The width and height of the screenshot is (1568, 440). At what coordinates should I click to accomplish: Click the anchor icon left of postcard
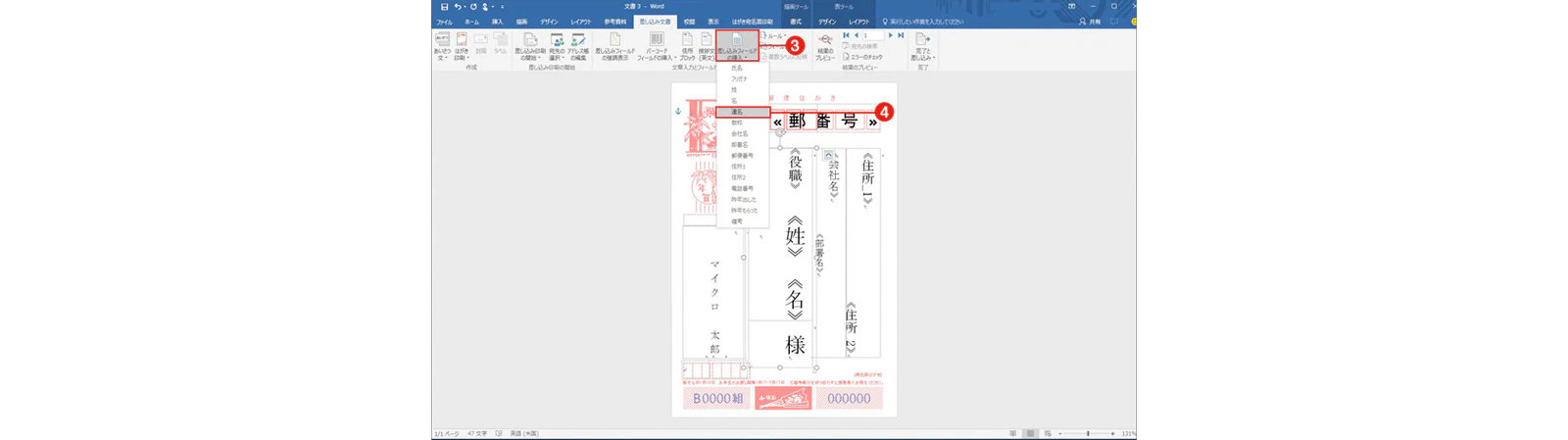(x=678, y=112)
